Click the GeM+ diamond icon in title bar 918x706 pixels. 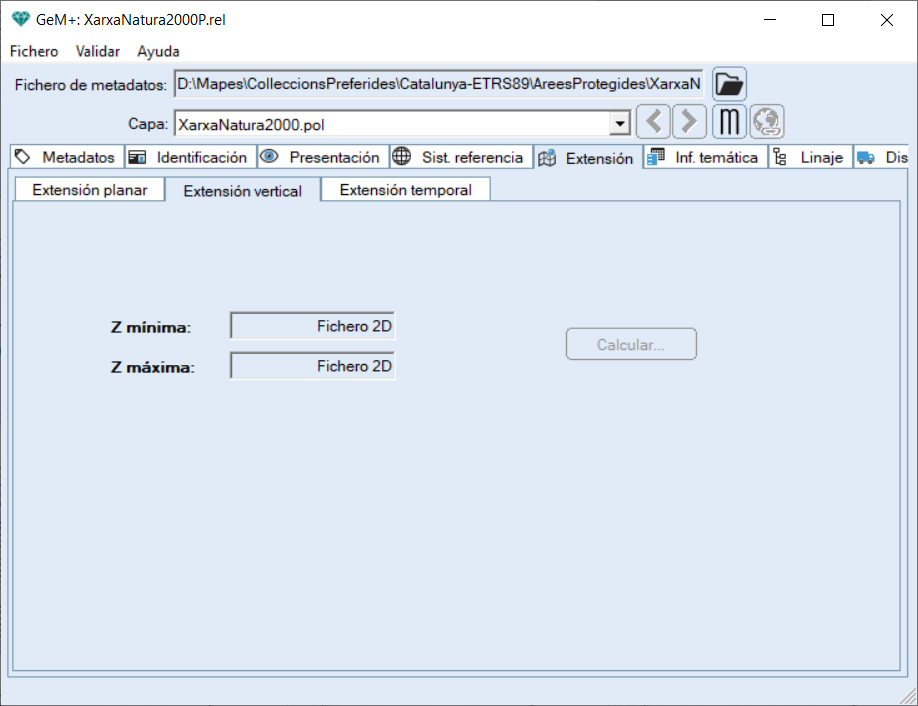coord(20,19)
